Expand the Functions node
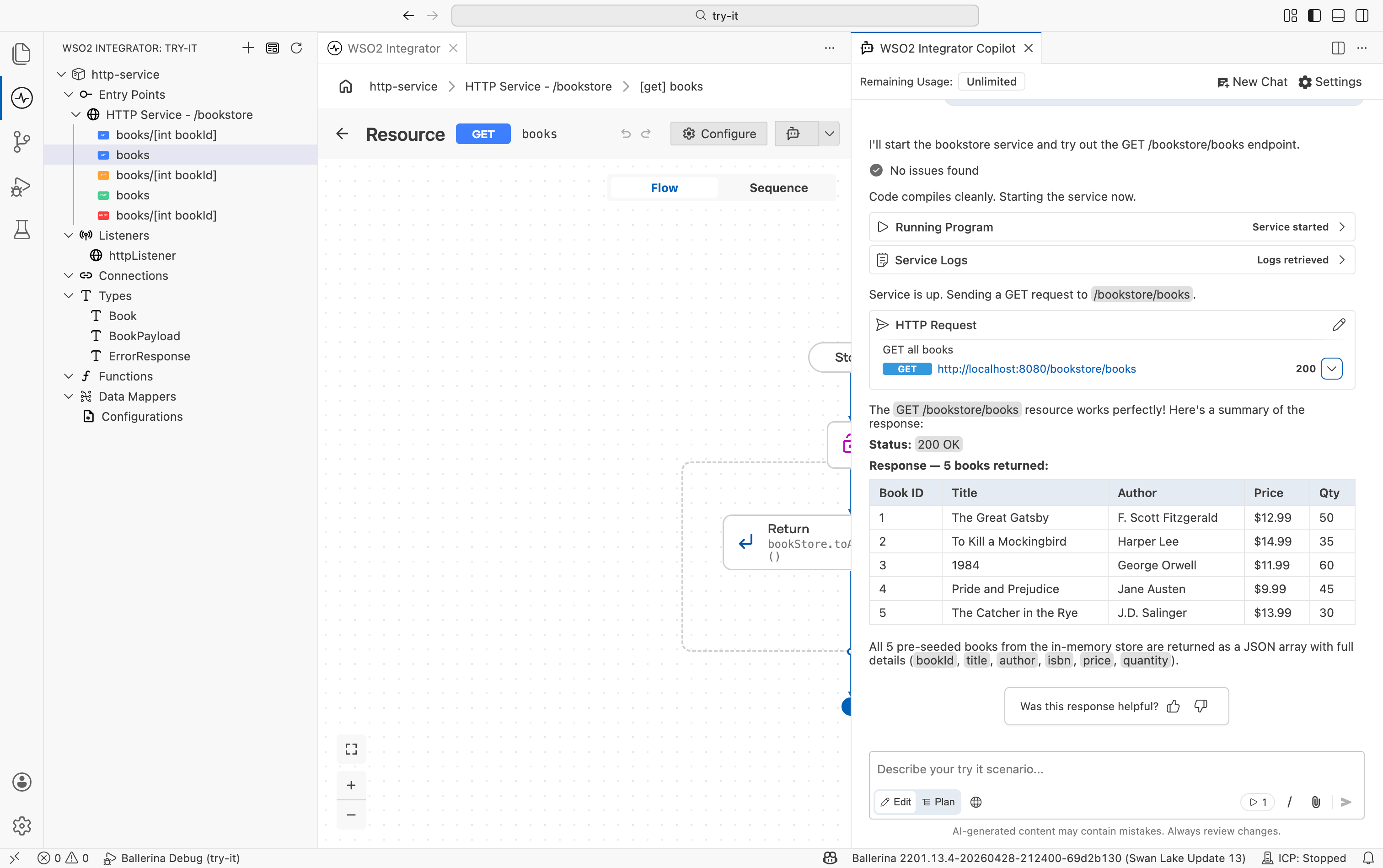 click(x=69, y=376)
